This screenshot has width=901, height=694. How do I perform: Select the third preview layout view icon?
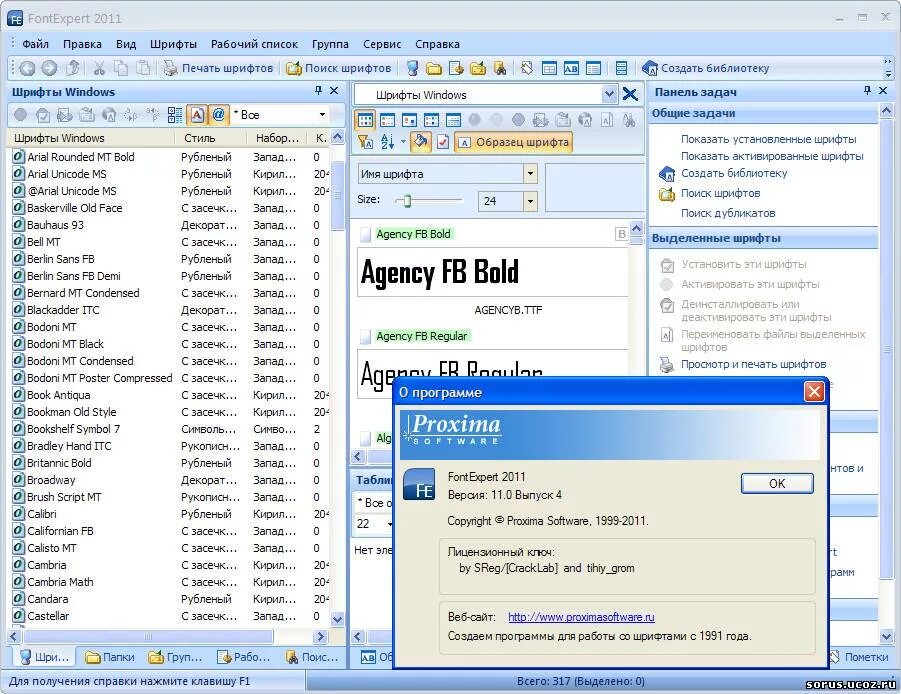(x=409, y=120)
